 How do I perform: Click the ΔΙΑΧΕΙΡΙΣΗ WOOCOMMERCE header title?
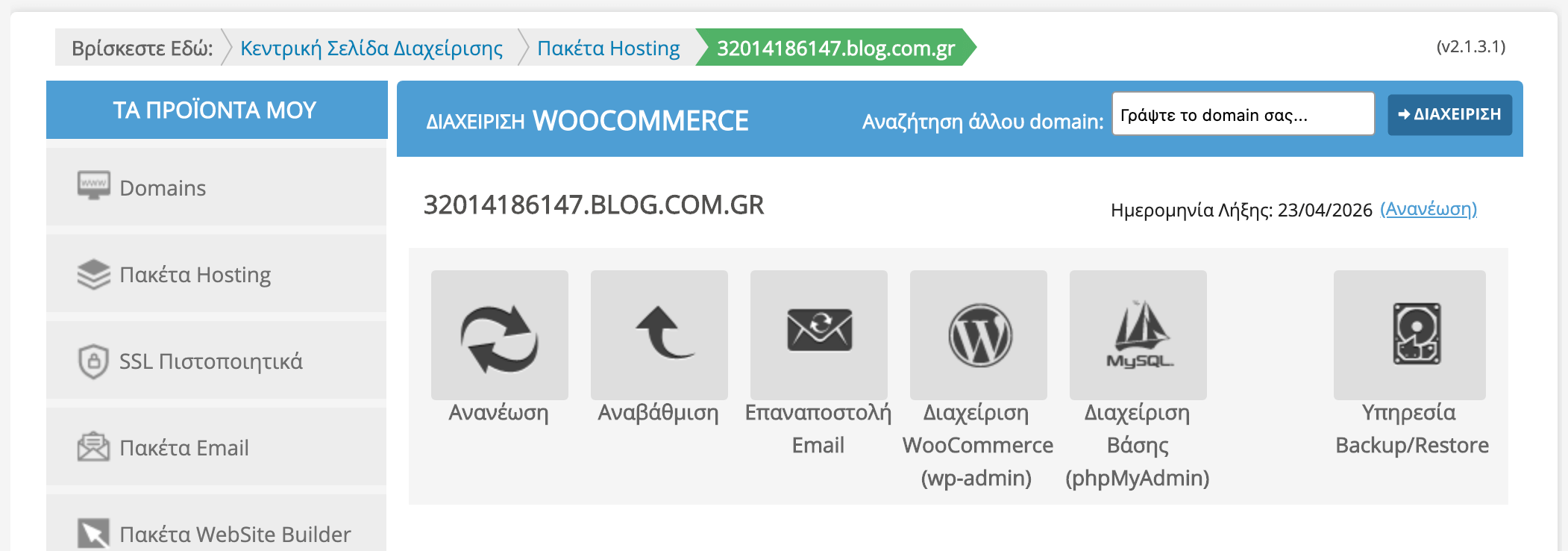pyautogui.click(x=587, y=121)
